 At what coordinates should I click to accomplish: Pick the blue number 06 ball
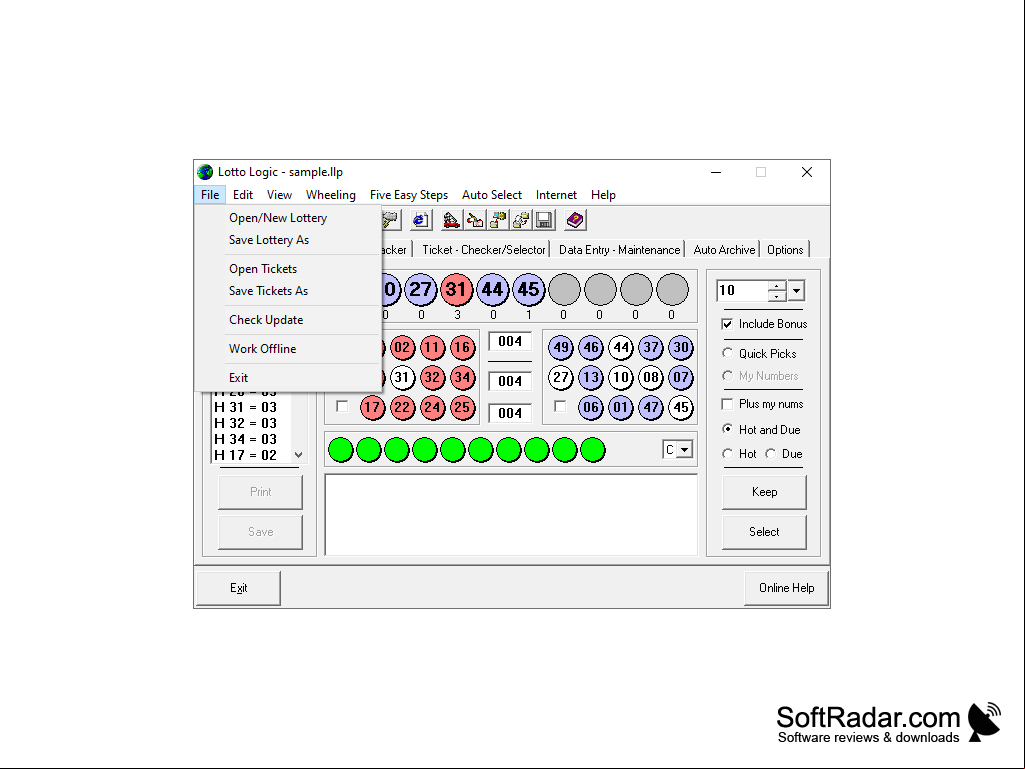point(591,407)
